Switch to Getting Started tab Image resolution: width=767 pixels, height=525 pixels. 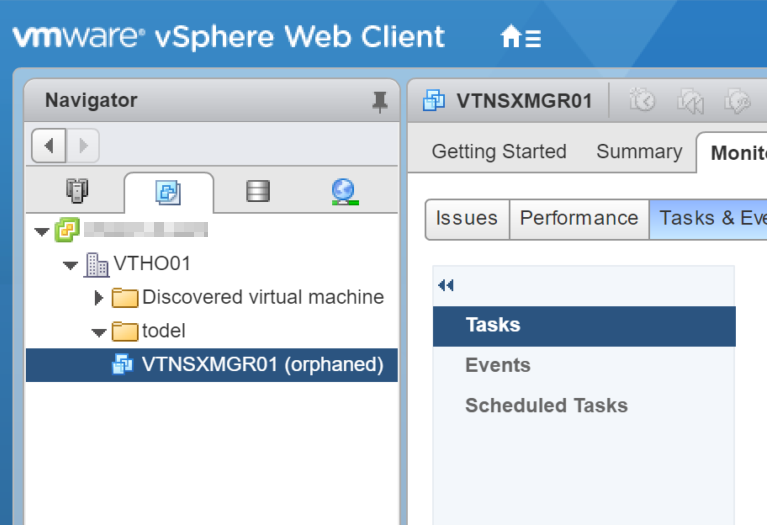(499, 152)
